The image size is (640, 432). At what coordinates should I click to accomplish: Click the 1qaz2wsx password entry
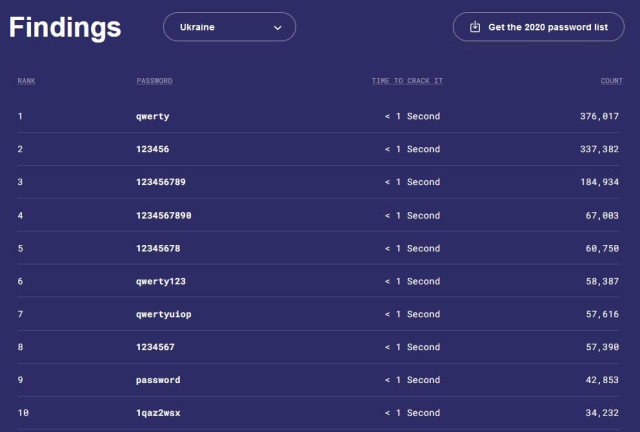[158, 413]
